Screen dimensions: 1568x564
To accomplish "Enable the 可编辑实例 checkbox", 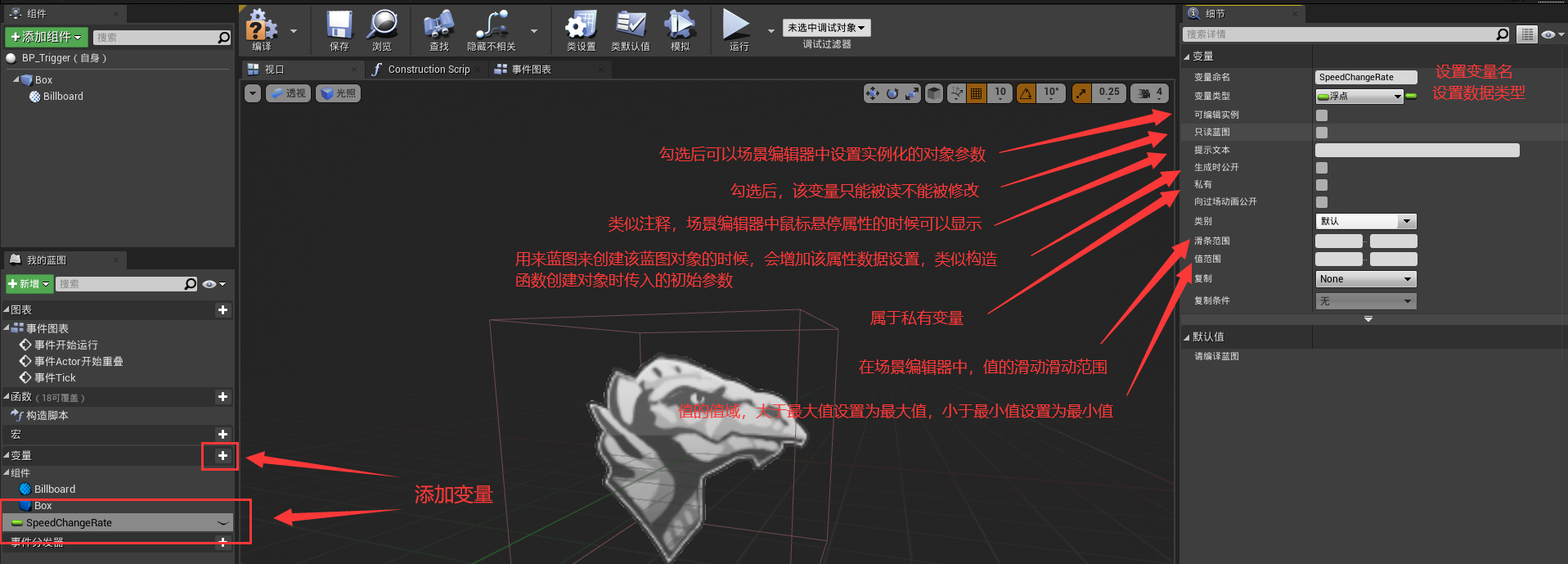I will pos(1322,115).
